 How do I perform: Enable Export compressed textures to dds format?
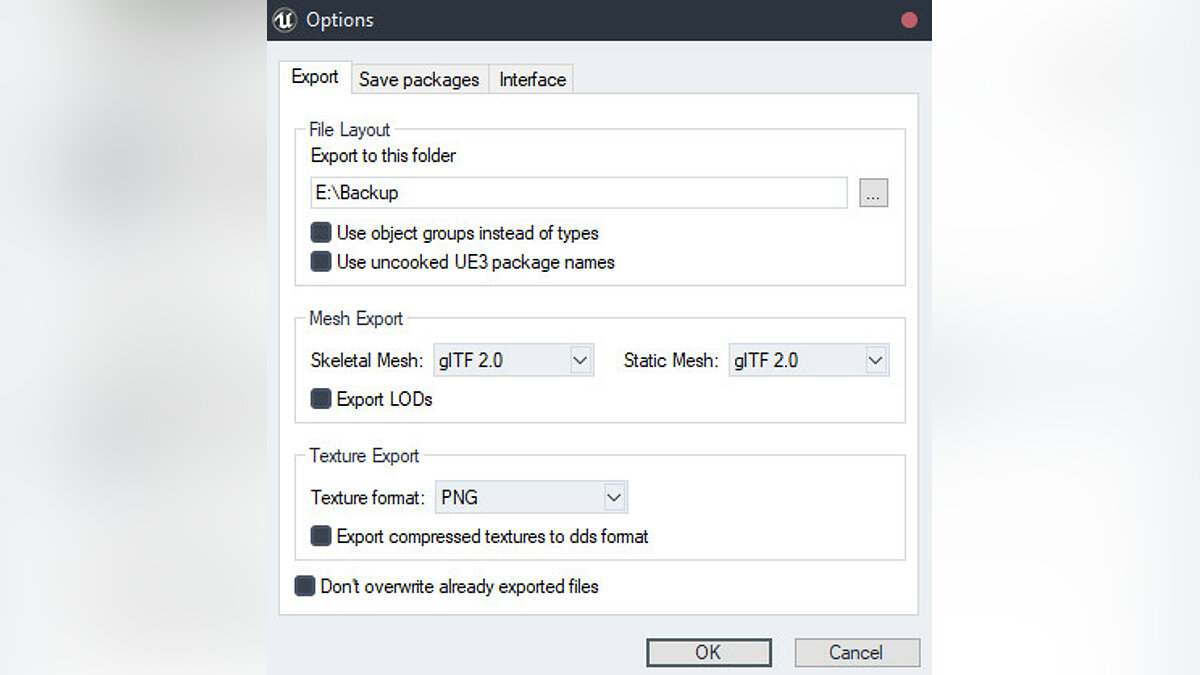[x=321, y=536]
